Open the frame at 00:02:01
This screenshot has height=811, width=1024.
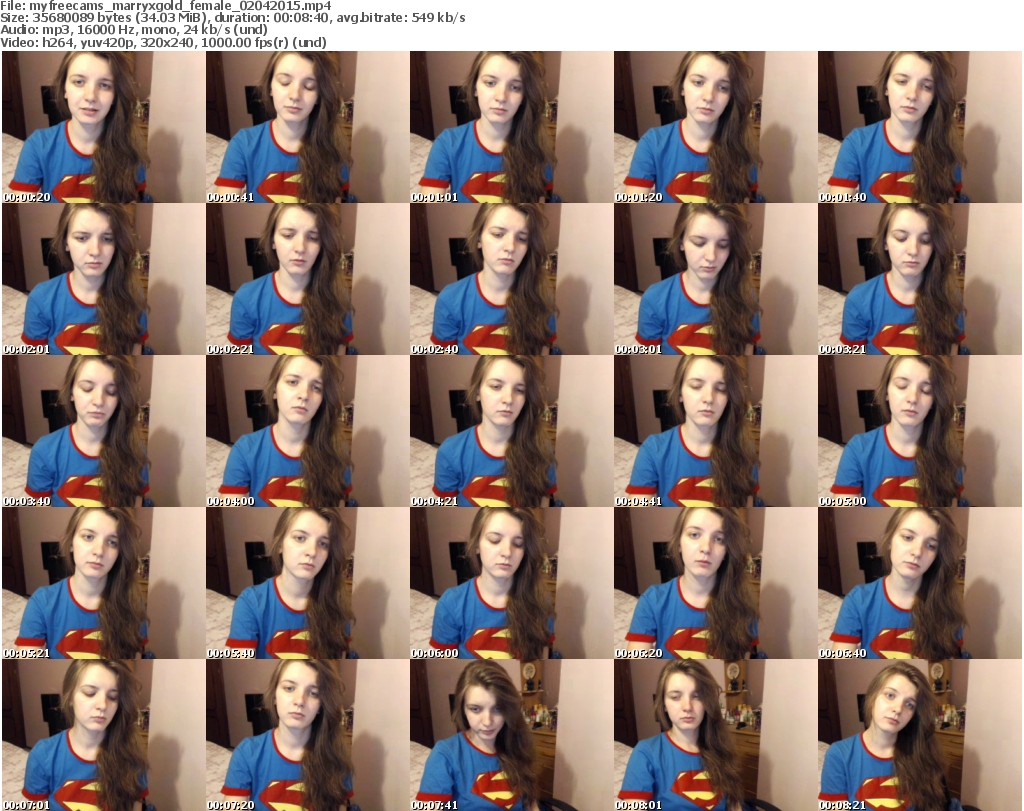point(104,279)
